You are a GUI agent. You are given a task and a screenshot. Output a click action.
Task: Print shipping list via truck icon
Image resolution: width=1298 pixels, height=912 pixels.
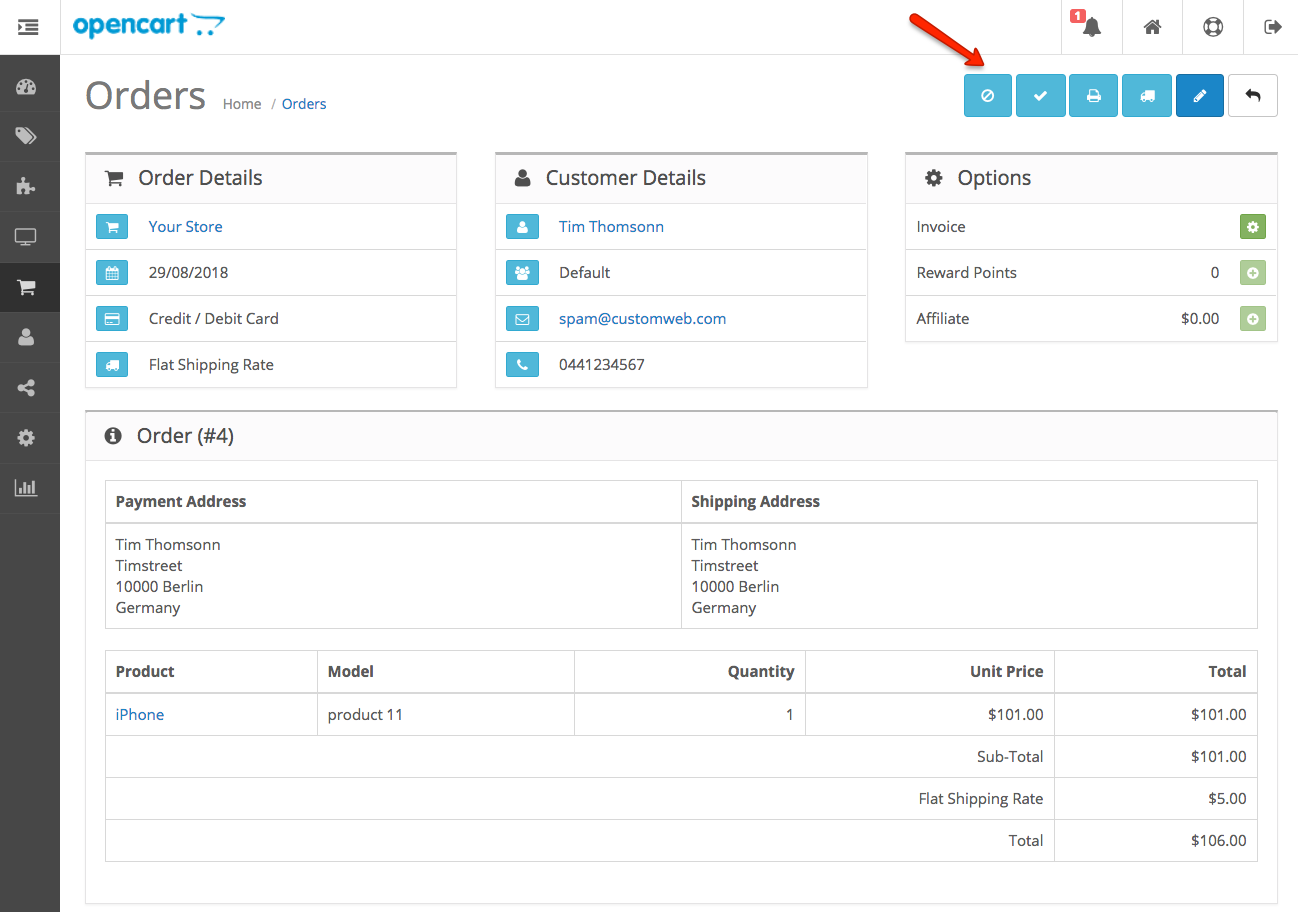click(1146, 96)
